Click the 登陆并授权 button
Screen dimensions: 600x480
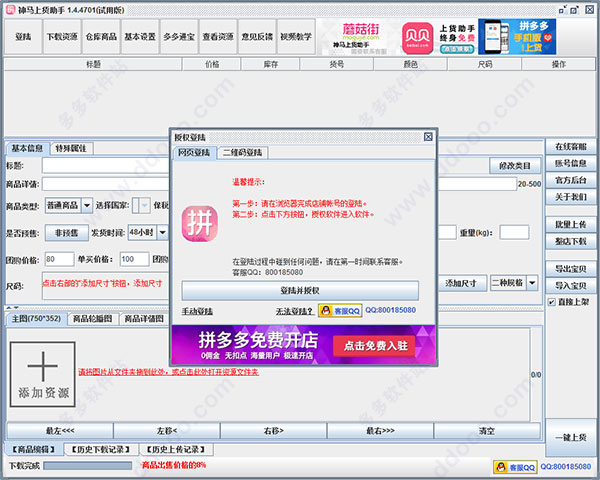point(300,291)
